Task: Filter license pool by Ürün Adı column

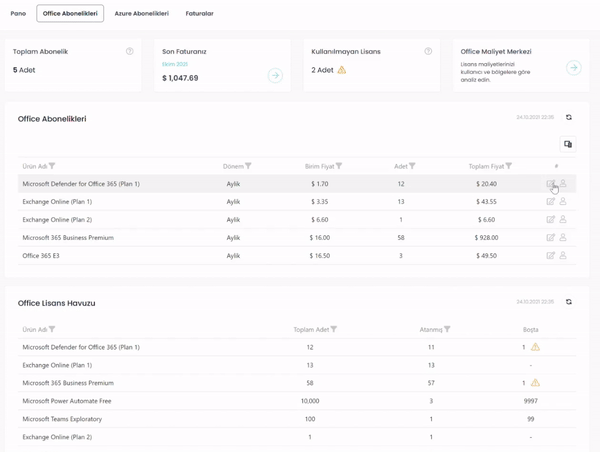Action: point(52,329)
